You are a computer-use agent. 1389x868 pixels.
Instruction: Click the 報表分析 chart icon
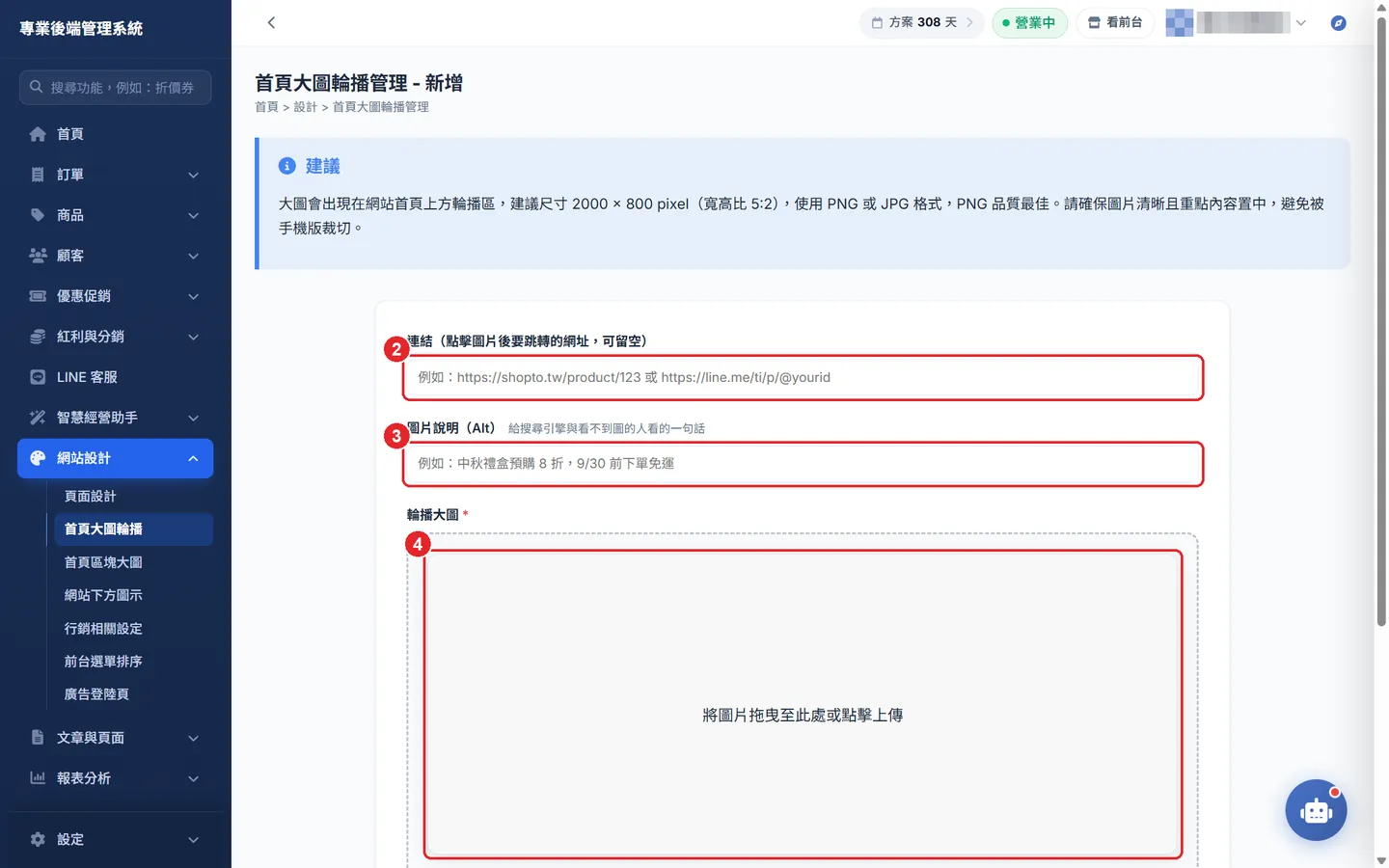click(38, 778)
